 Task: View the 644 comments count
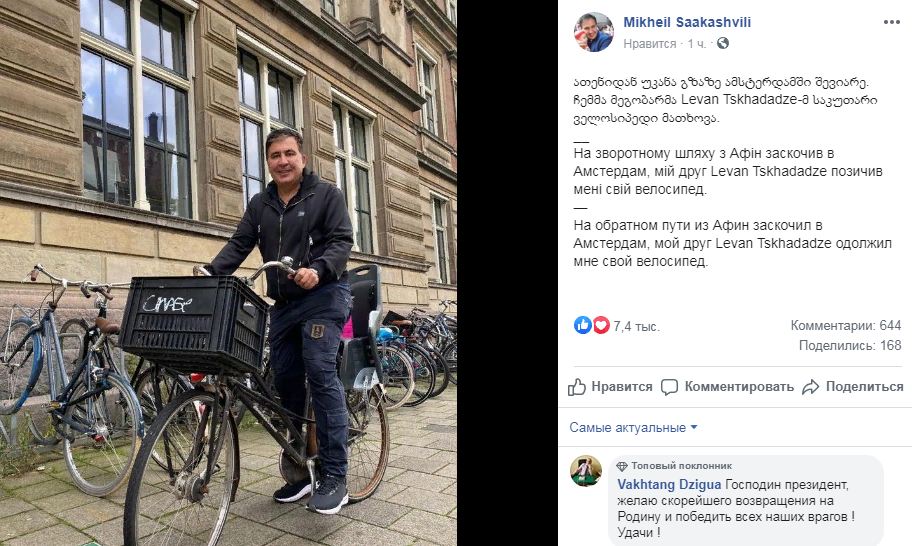(846, 326)
